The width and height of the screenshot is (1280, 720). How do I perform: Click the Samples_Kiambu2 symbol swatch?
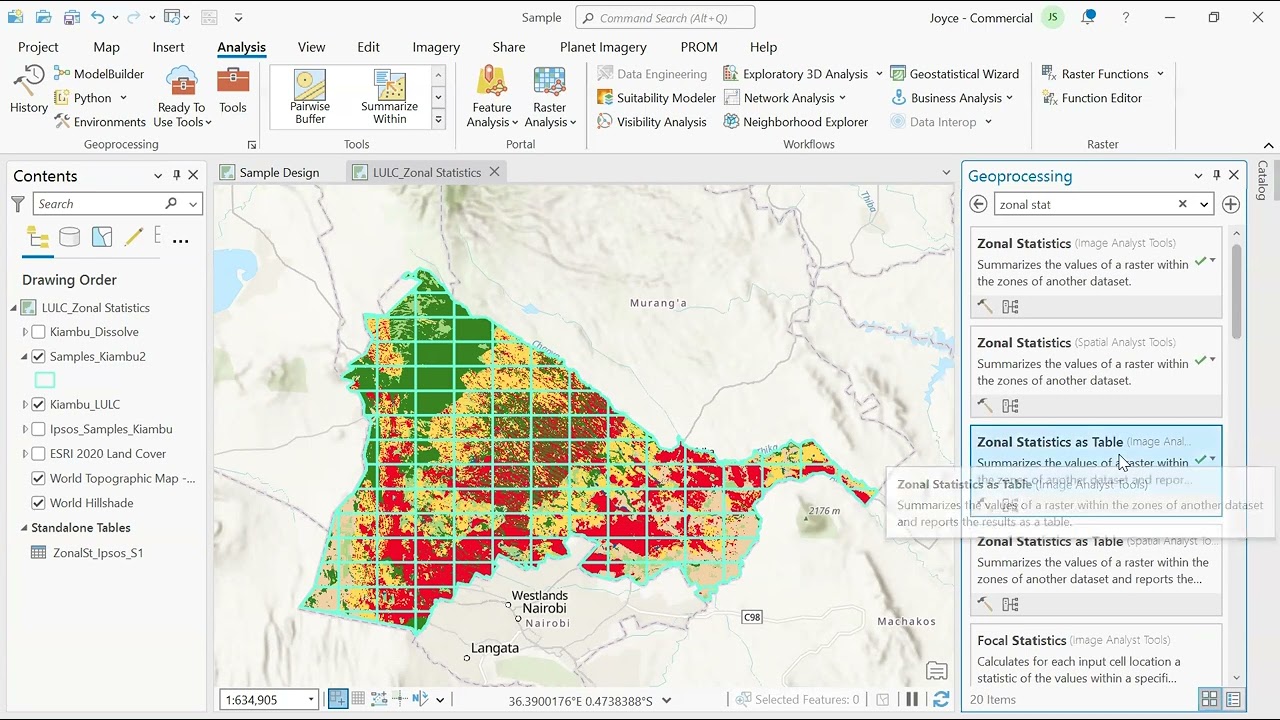point(45,380)
